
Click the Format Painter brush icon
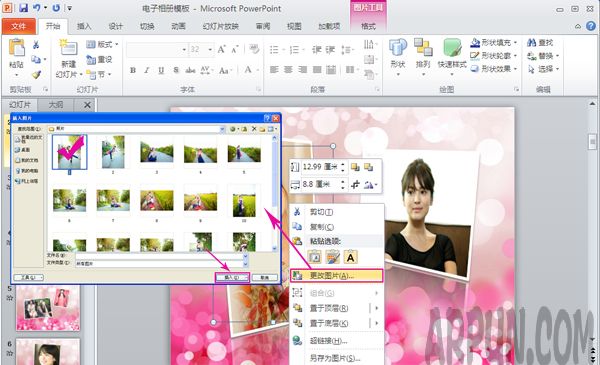pos(36,75)
